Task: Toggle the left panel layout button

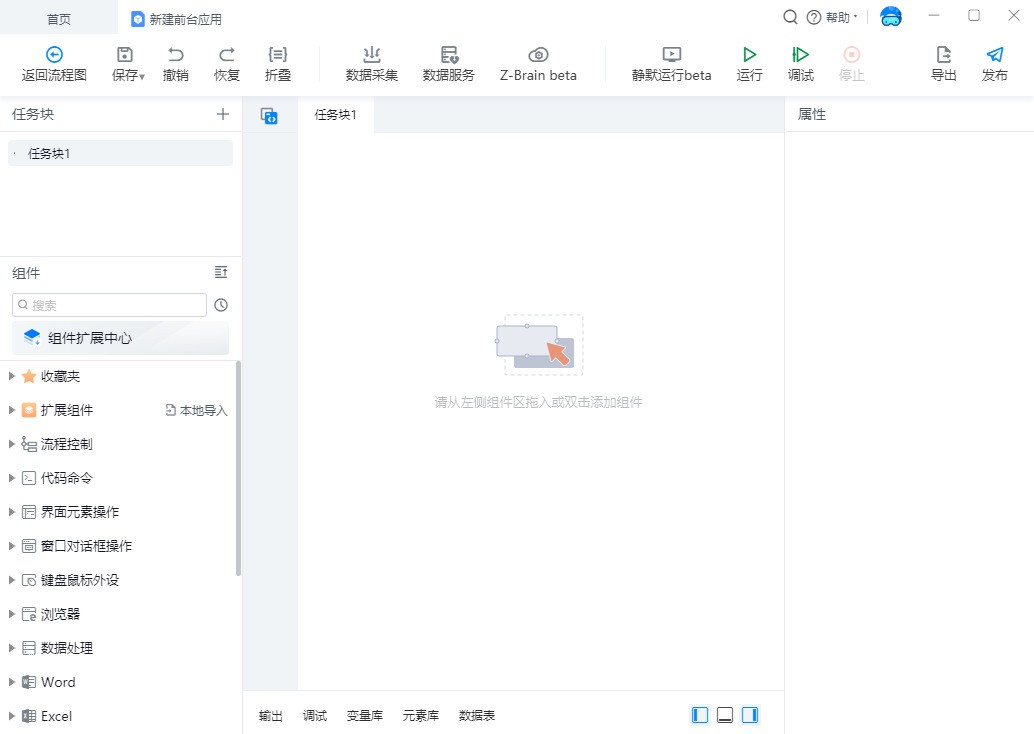Action: click(x=700, y=715)
